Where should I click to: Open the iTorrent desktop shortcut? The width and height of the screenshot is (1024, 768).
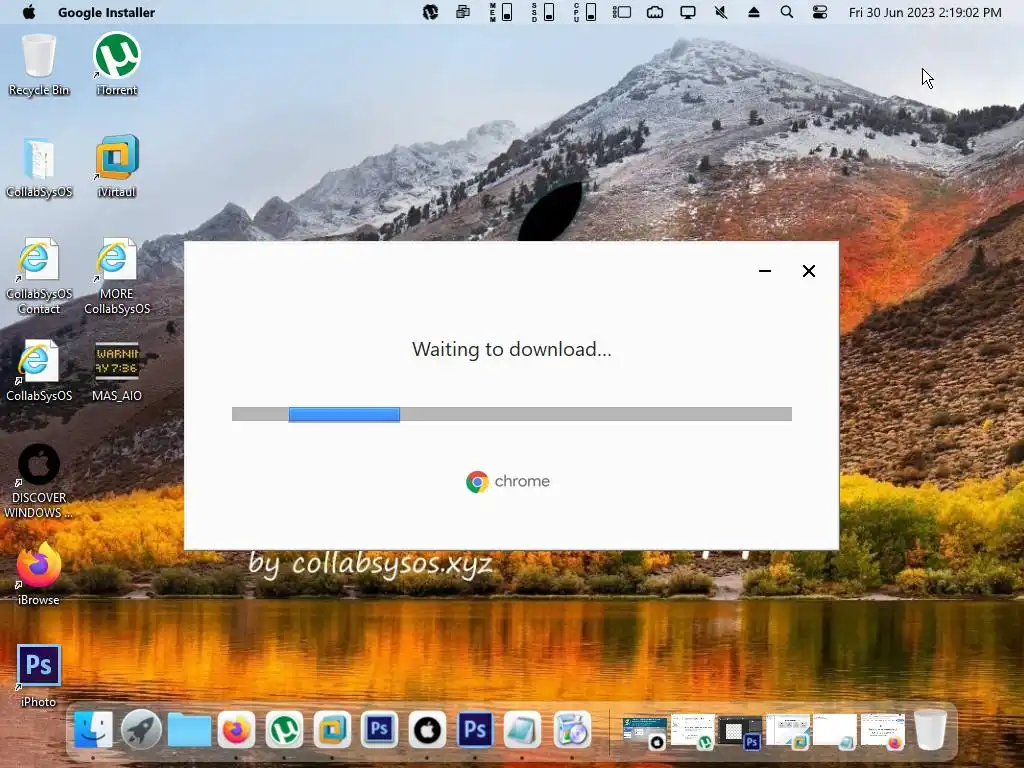pos(117,65)
